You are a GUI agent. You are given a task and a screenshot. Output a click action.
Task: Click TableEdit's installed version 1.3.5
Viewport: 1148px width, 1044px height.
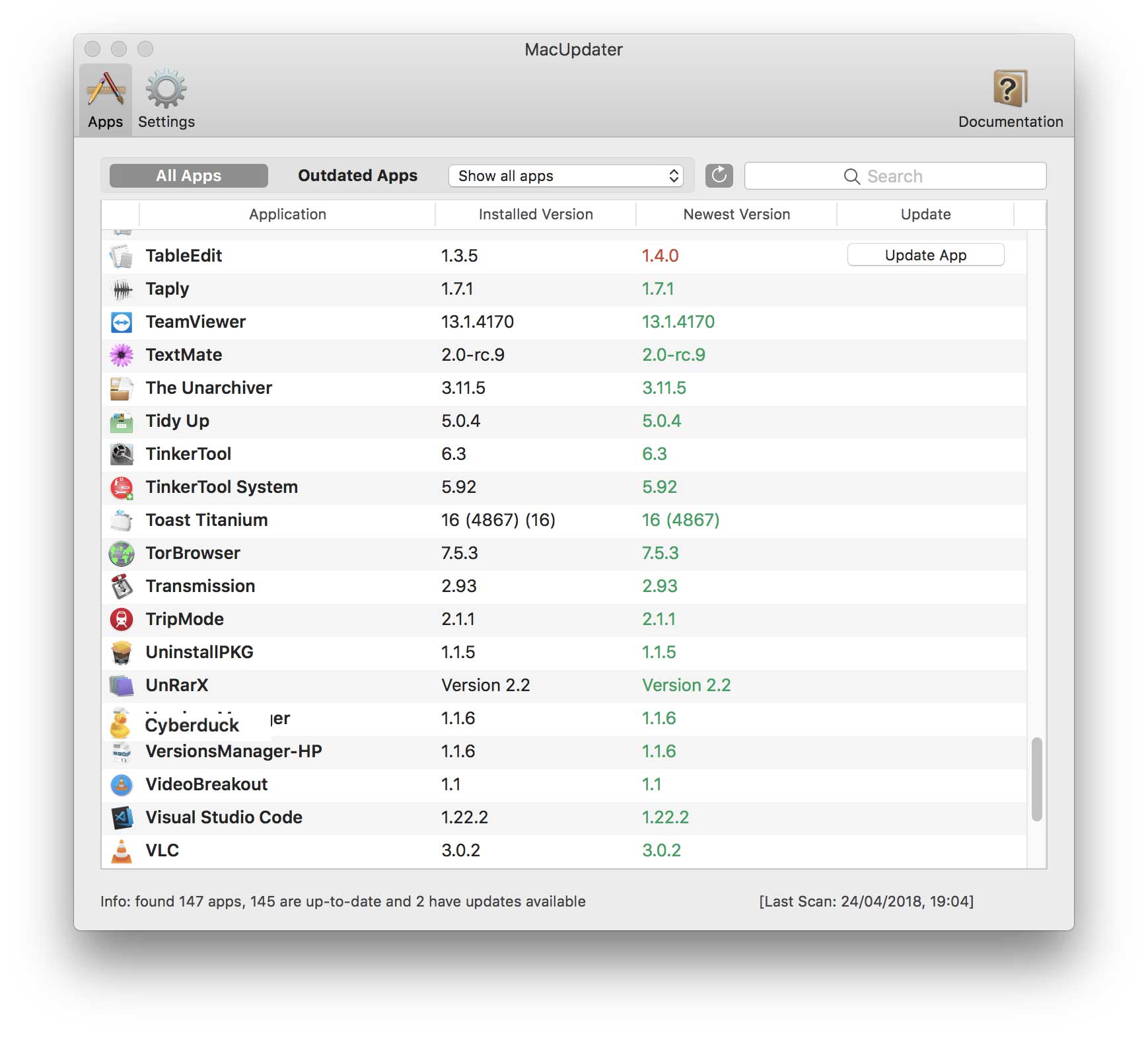[x=460, y=256]
